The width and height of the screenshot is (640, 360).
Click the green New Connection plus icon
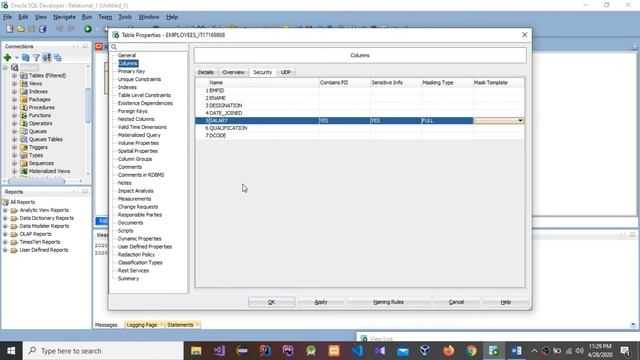(x=7, y=58)
